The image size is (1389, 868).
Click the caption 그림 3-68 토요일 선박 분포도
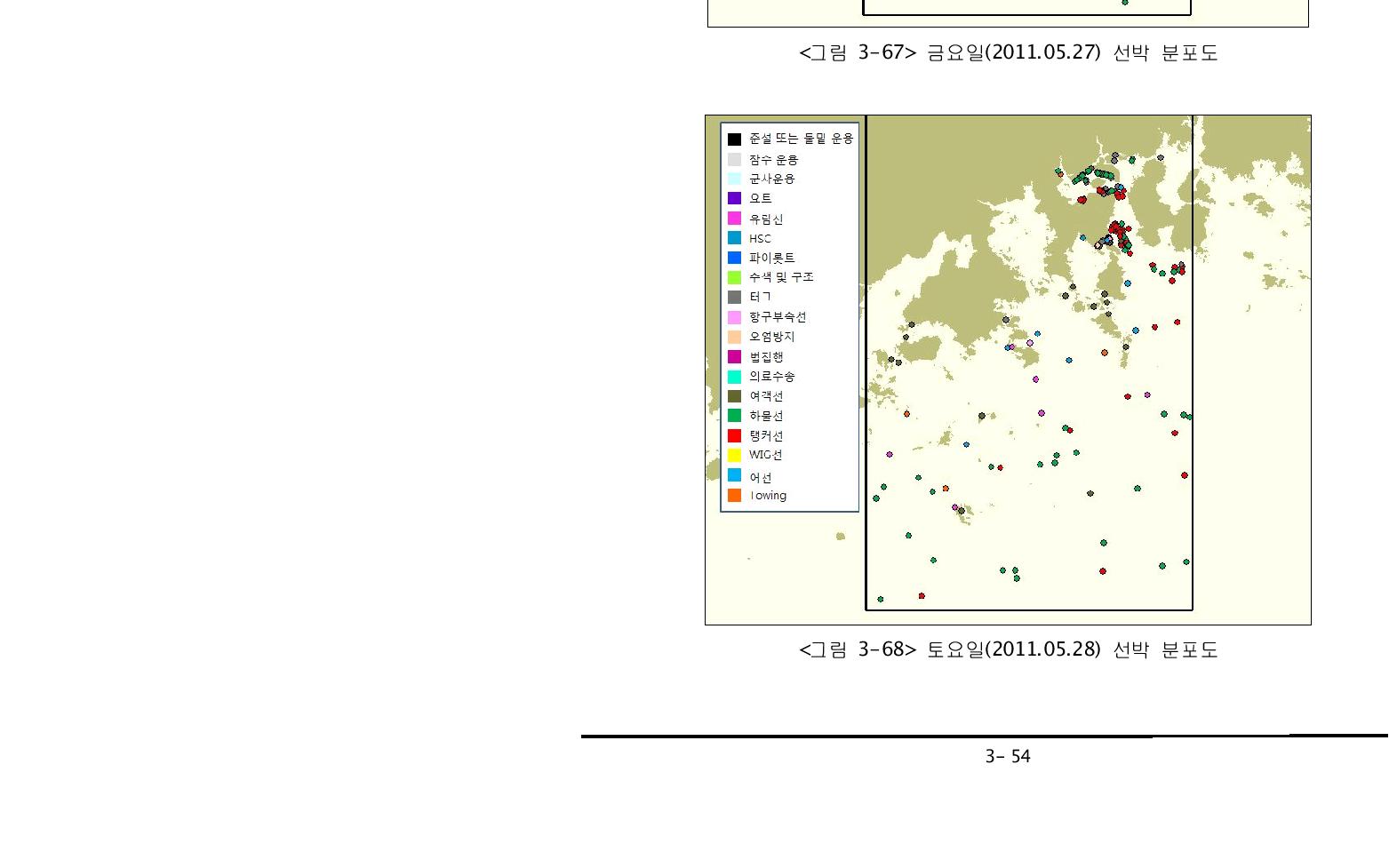click(x=1009, y=649)
